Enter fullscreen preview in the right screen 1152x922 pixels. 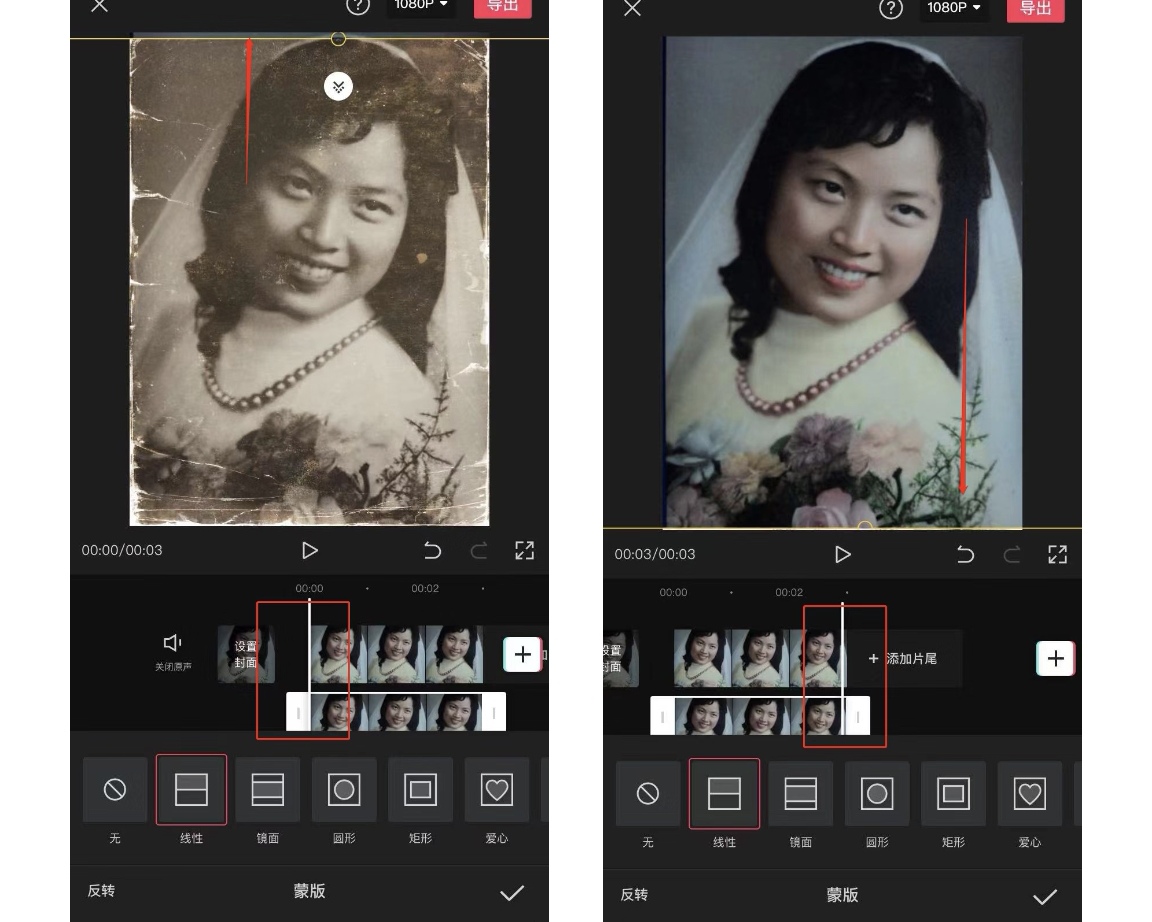1057,554
